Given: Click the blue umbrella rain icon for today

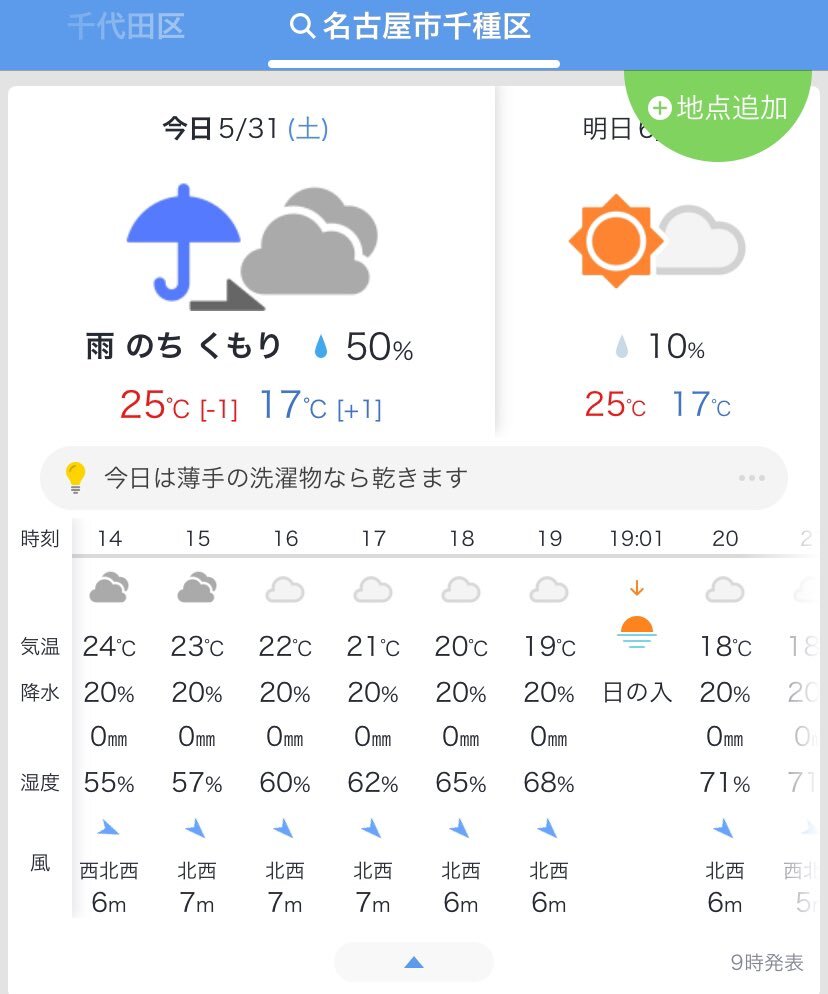Looking at the screenshot, I should point(183,242).
